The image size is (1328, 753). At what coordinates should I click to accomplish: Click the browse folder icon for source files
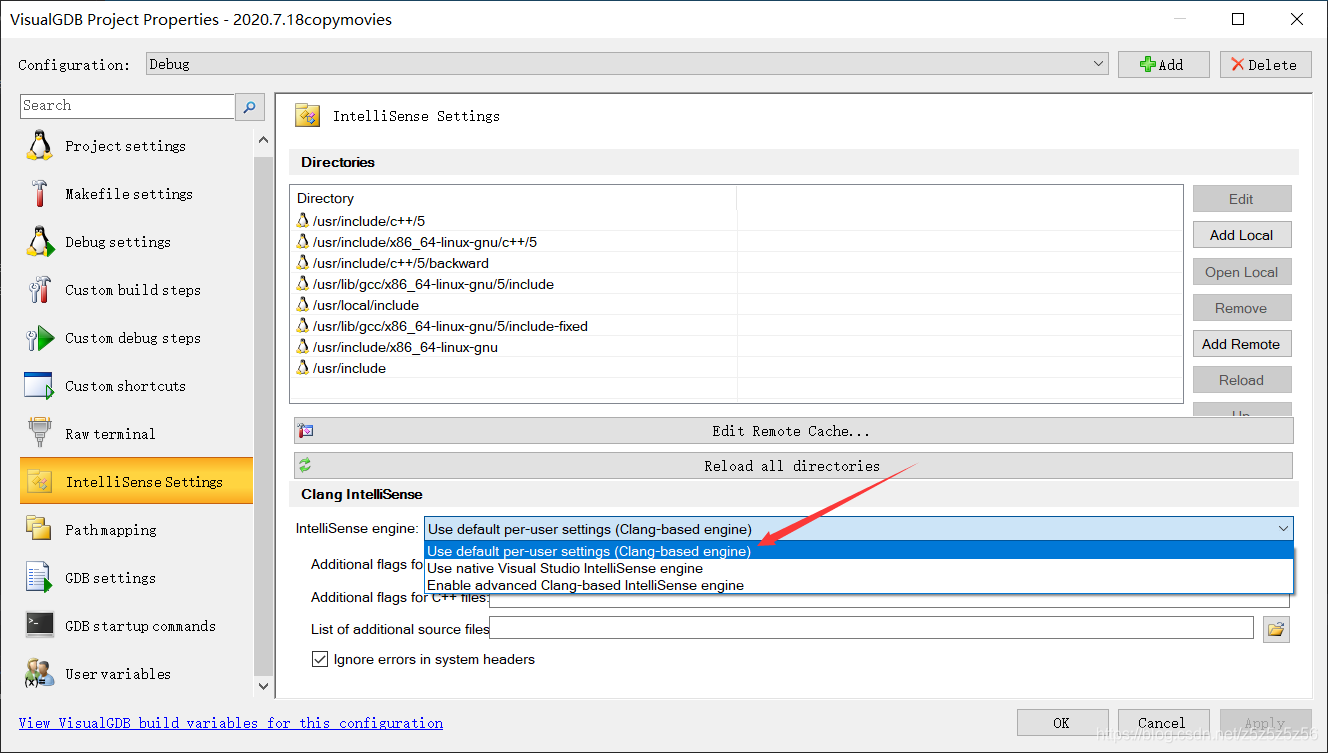click(x=1275, y=629)
